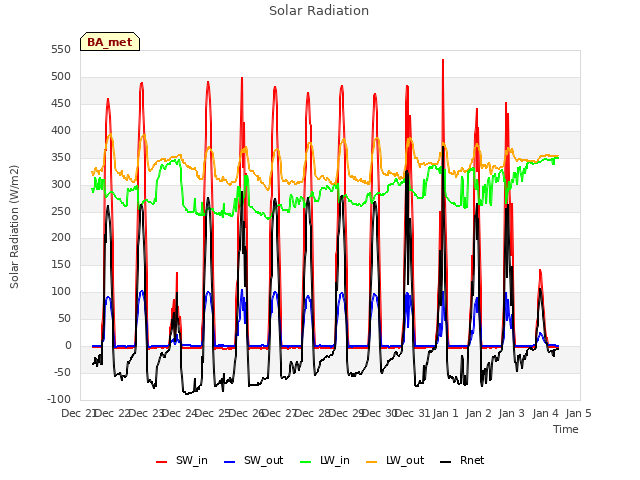The height and width of the screenshot is (480, 640).
Task: Click the Solar Radiation (W/m2) axis label
Action: (x=14, y=227)
